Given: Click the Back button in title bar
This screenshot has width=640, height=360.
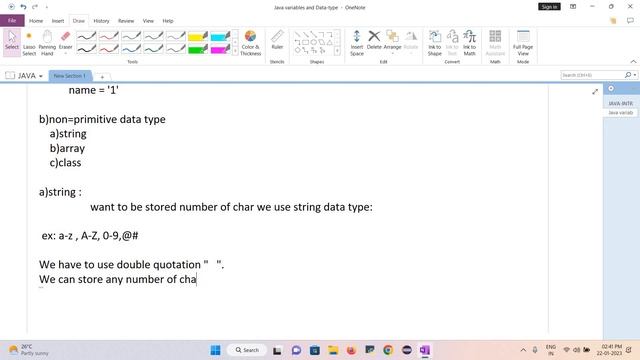Looking at the screenshot, I should [11, 7].
